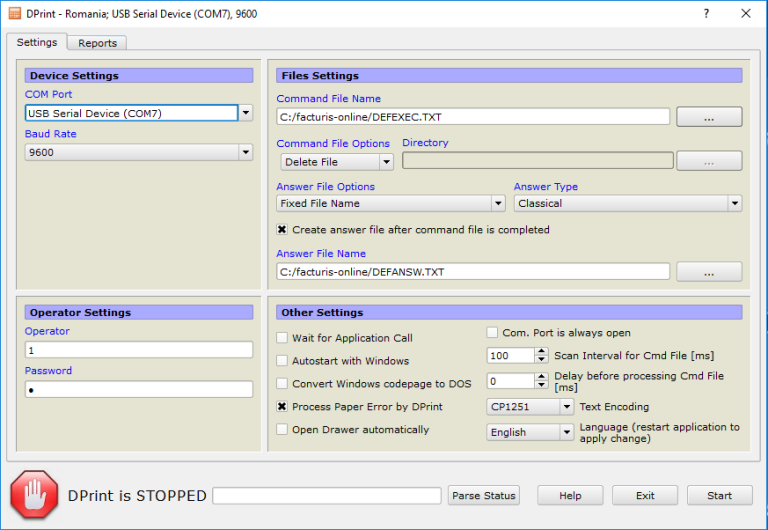
Task: Close the DPrint window
Action: point(745,13)
